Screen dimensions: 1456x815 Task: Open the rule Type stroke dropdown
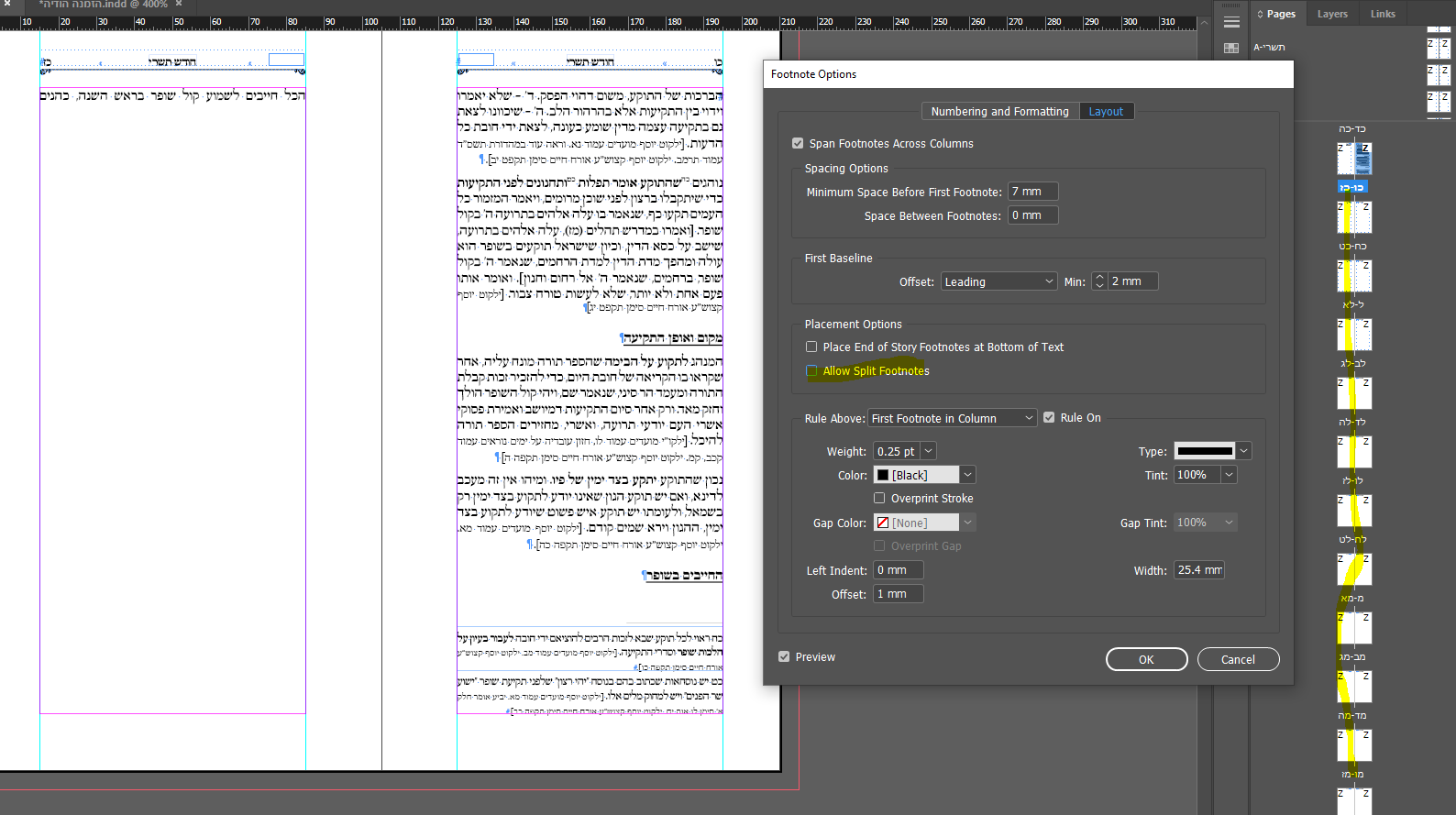1243,451
